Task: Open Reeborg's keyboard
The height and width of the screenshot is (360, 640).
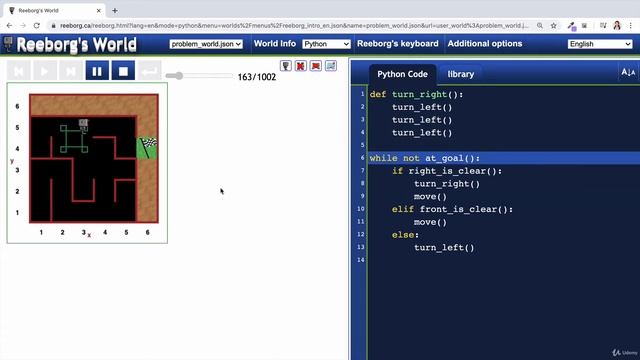Action: 398,44
